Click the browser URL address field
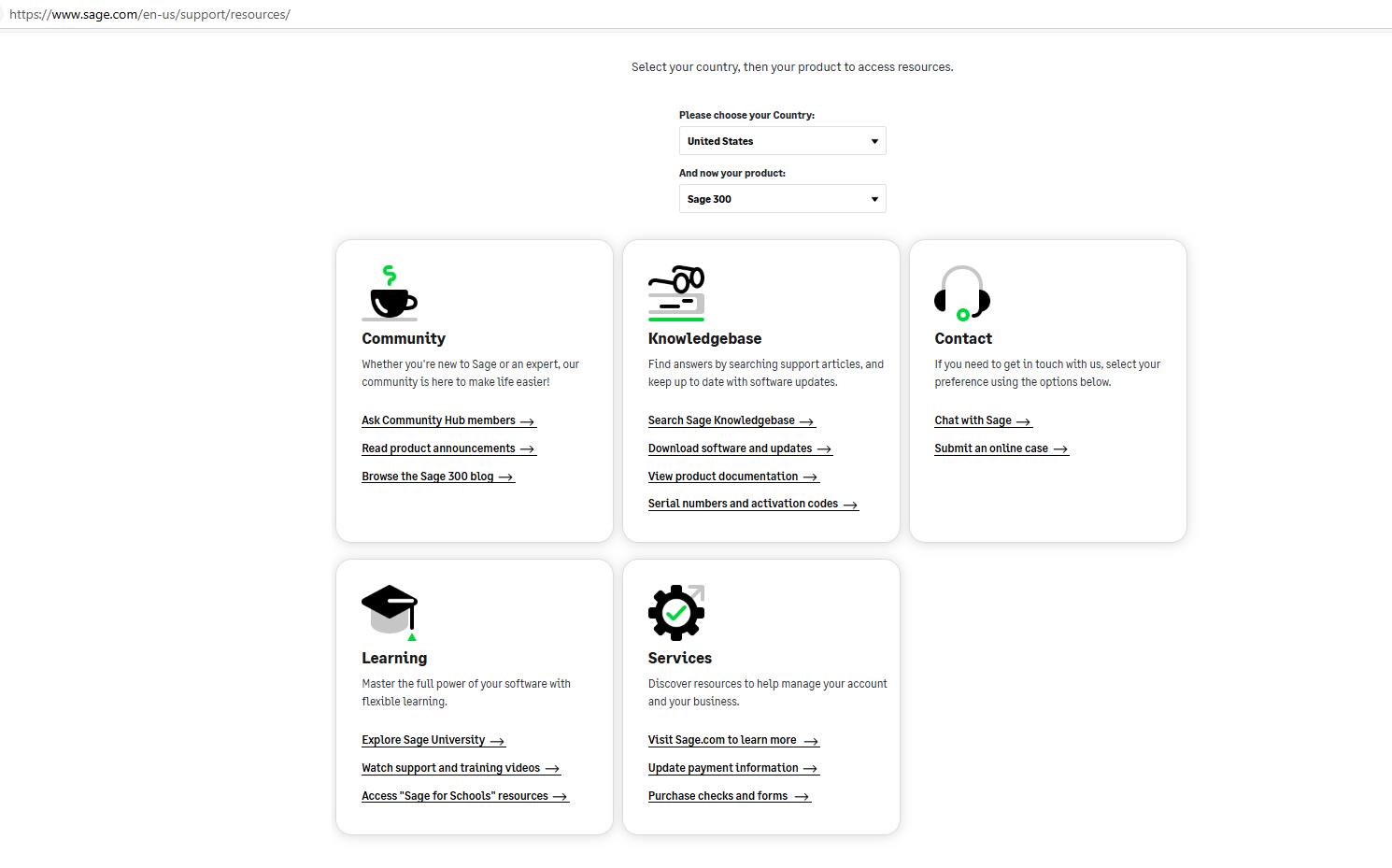 tap(696, 14)
